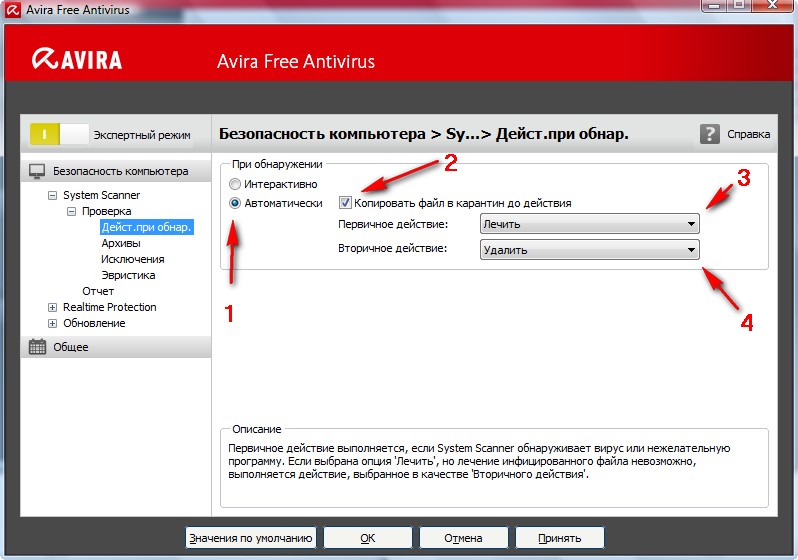Toggle the Экспертный режим switch
The width and height of the screenshot is (798, 560).
pyautogui.click(x=59, y=134)
